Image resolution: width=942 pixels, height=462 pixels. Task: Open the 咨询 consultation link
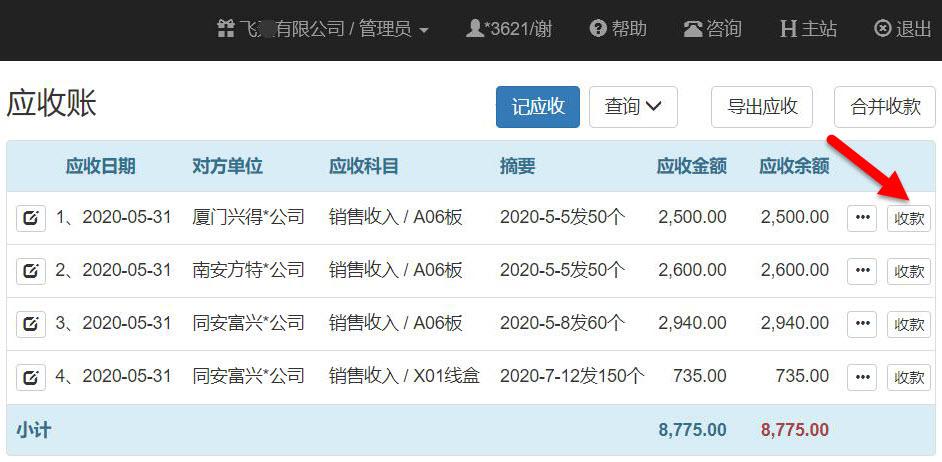pos(713,29)
